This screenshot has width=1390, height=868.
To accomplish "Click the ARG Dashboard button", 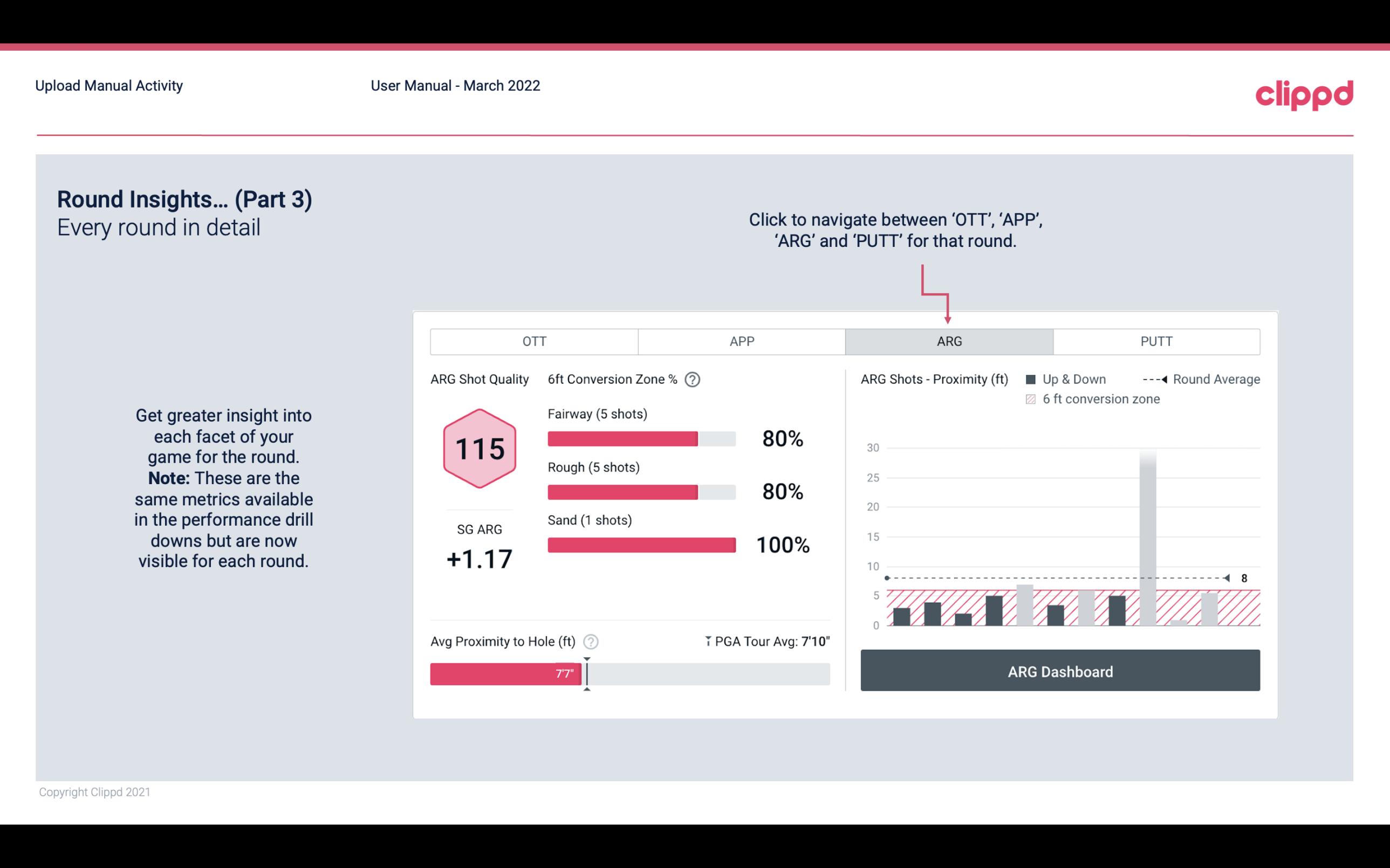I will coord(1060,671).
